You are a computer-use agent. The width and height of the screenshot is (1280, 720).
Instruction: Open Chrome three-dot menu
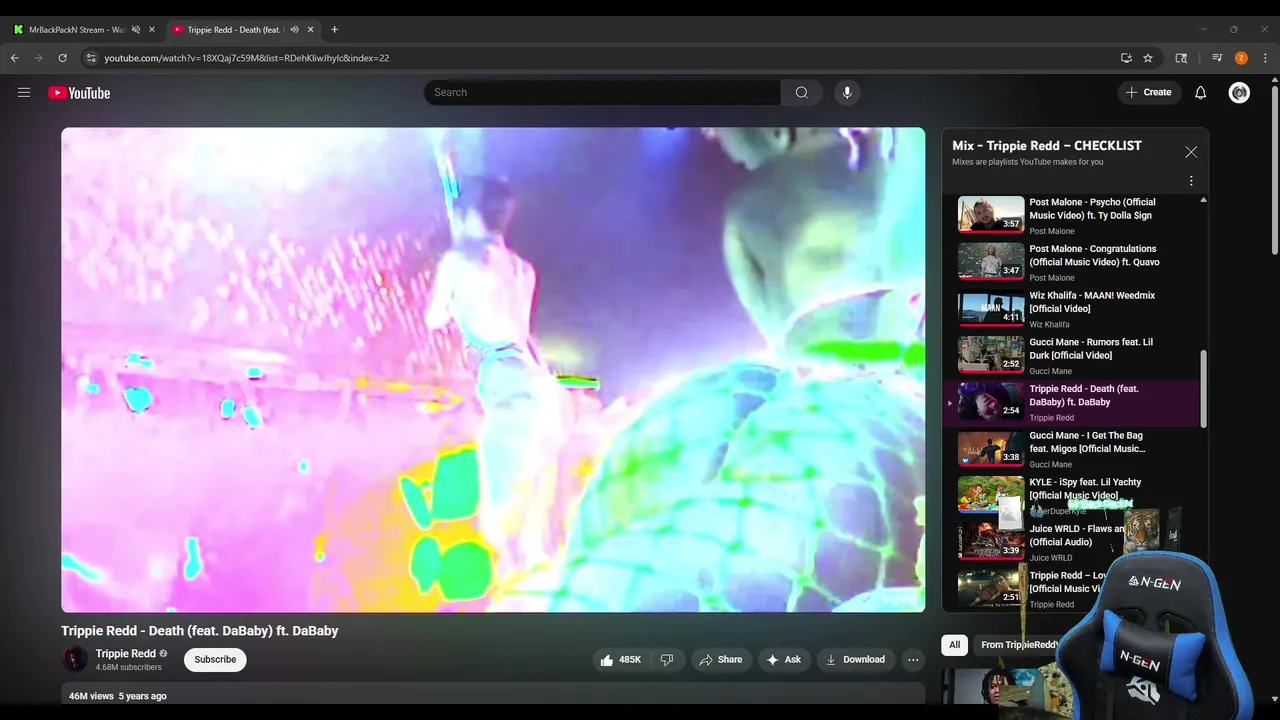[x=1265, y=58]
